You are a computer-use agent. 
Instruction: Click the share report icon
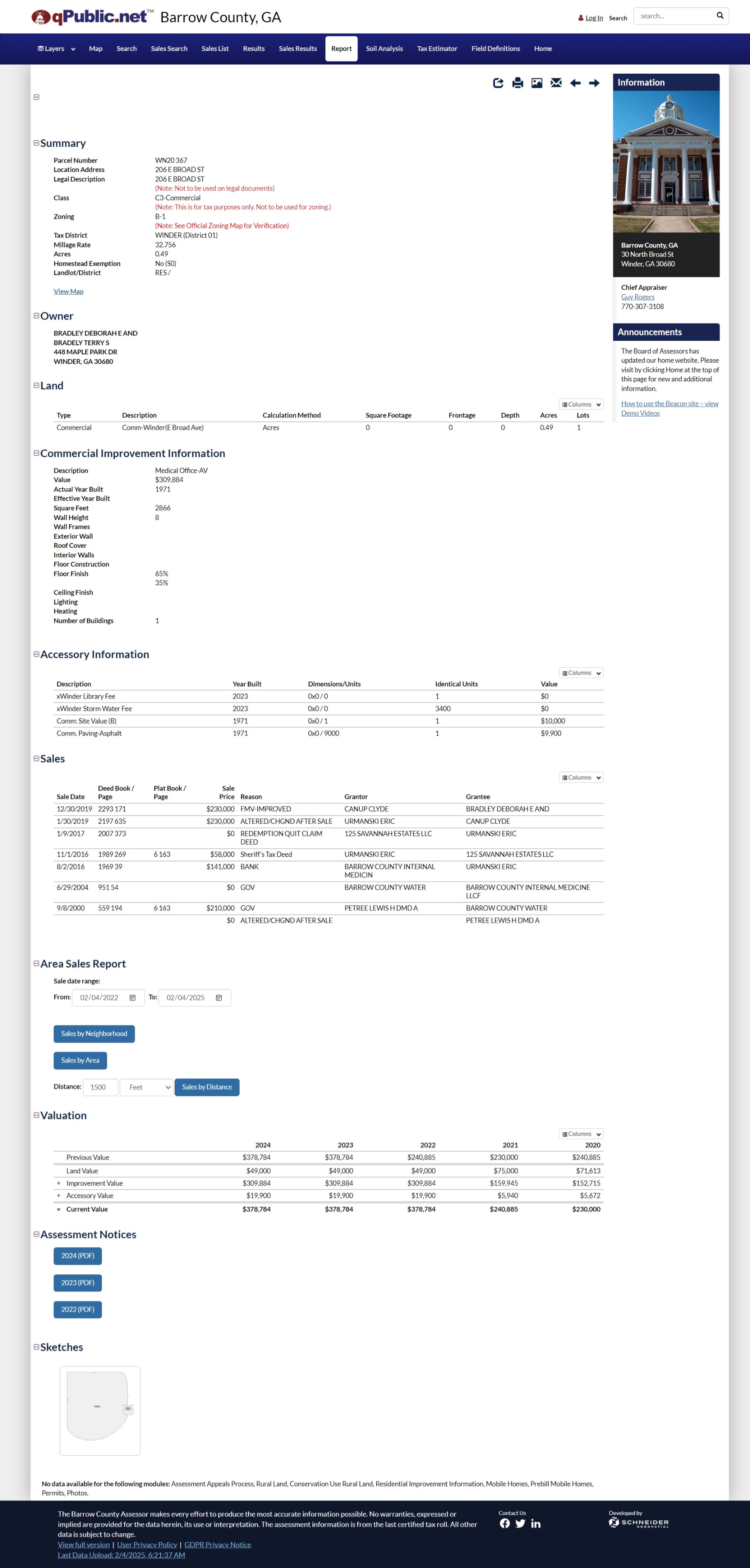(x=497, y=83)
